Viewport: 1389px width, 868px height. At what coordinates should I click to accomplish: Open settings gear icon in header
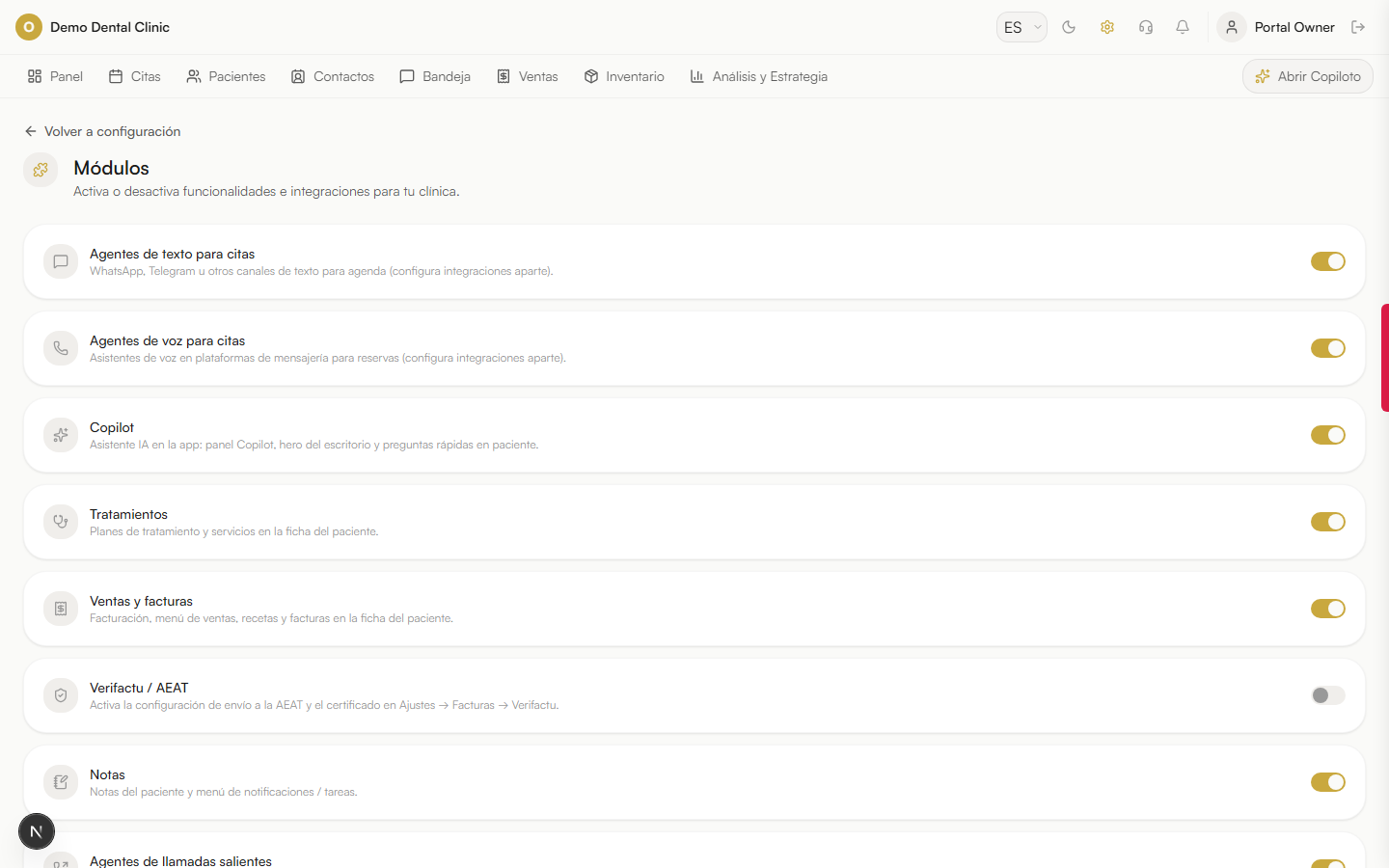click(x=1107, y=27)
